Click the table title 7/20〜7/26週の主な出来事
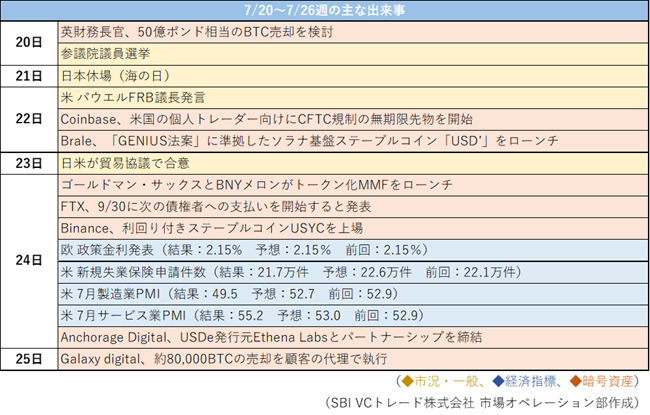The width and height of the screenshot is (650, 415). pos(325,10)
